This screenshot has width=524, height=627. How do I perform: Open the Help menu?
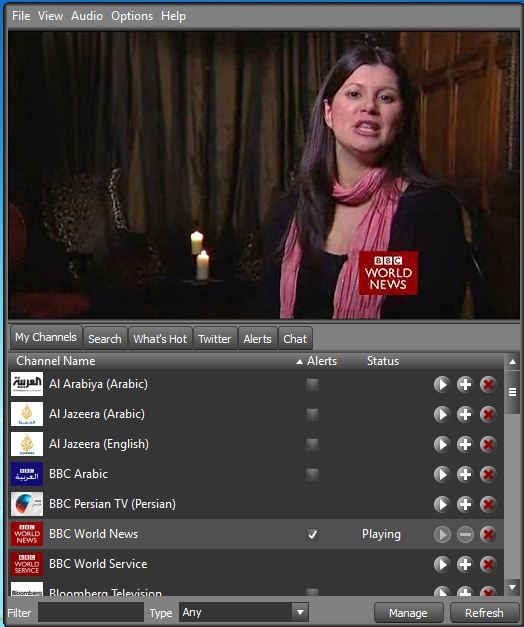(x=173, y=16)
